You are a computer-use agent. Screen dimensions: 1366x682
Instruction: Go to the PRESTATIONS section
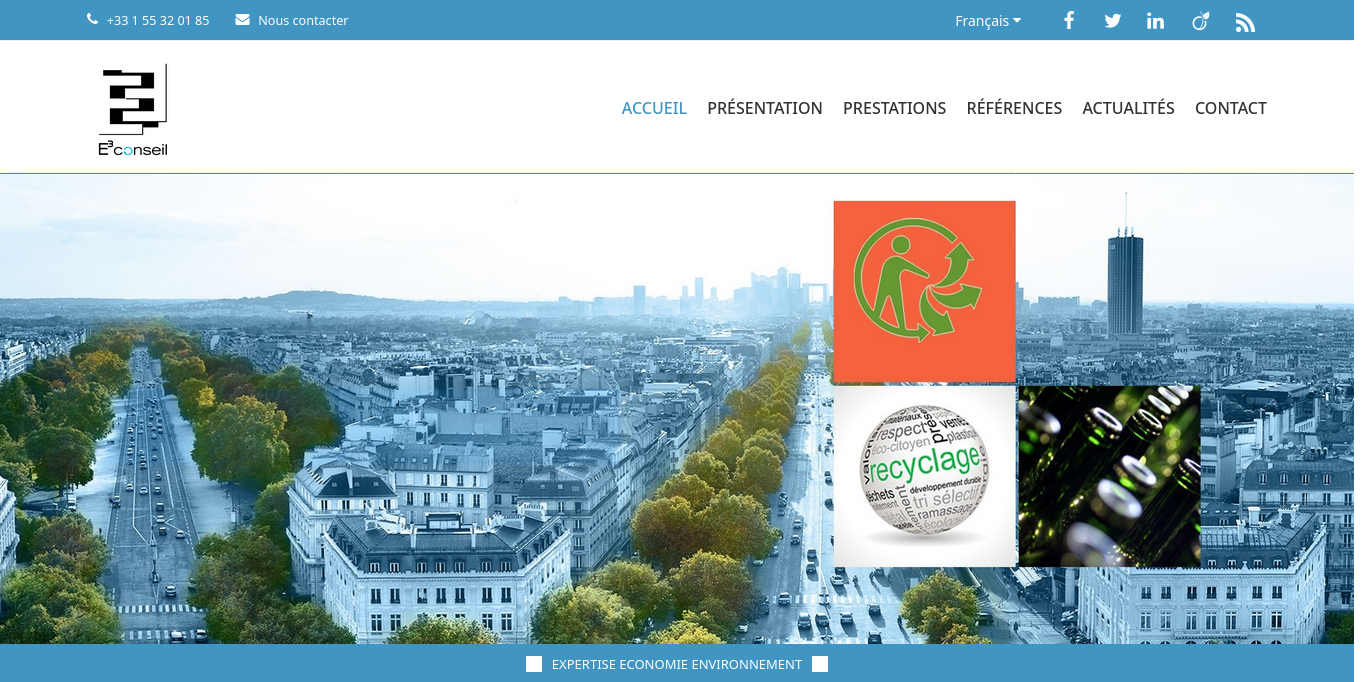894,108
